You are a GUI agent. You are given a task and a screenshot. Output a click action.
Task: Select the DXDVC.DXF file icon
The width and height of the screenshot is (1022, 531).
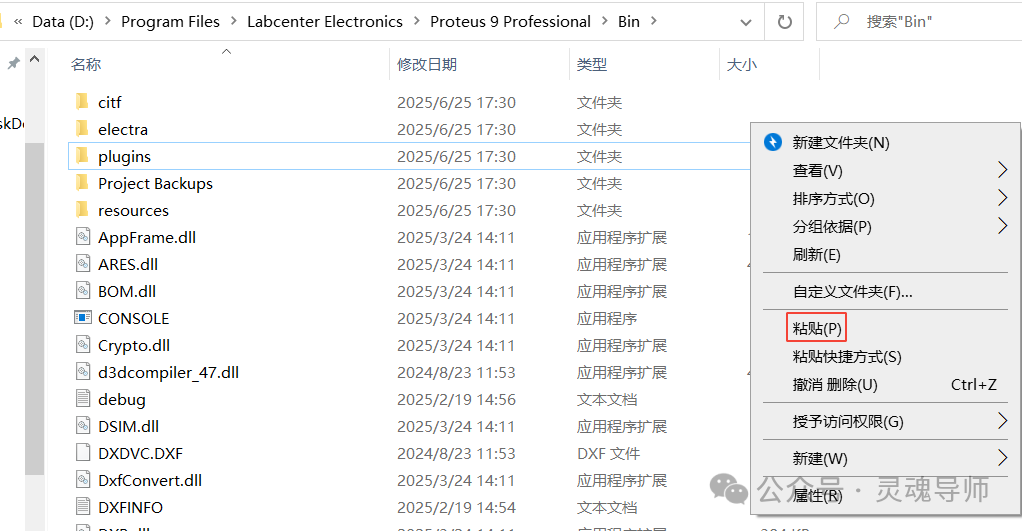(x=83, y=453)
